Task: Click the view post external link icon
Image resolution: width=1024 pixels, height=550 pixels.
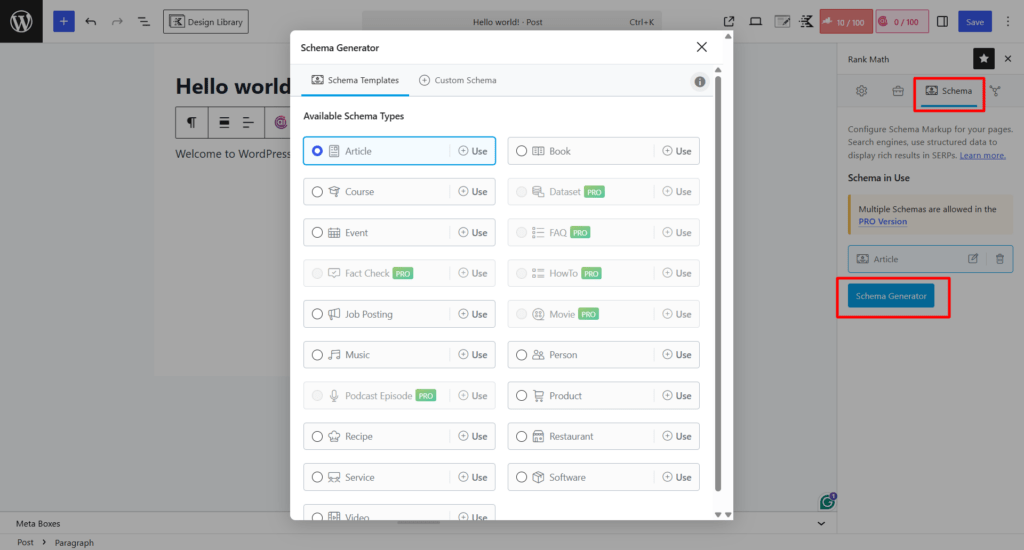Action: point(729,22)
